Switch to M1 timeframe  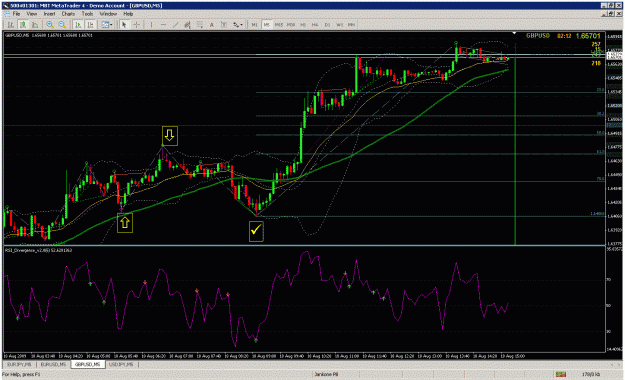coord(254,25)
